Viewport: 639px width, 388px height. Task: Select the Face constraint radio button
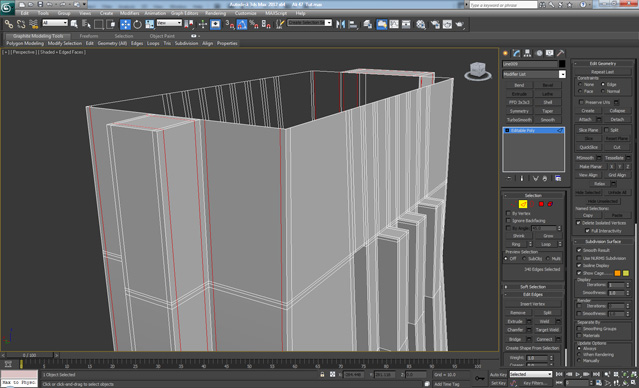(580, 91)
